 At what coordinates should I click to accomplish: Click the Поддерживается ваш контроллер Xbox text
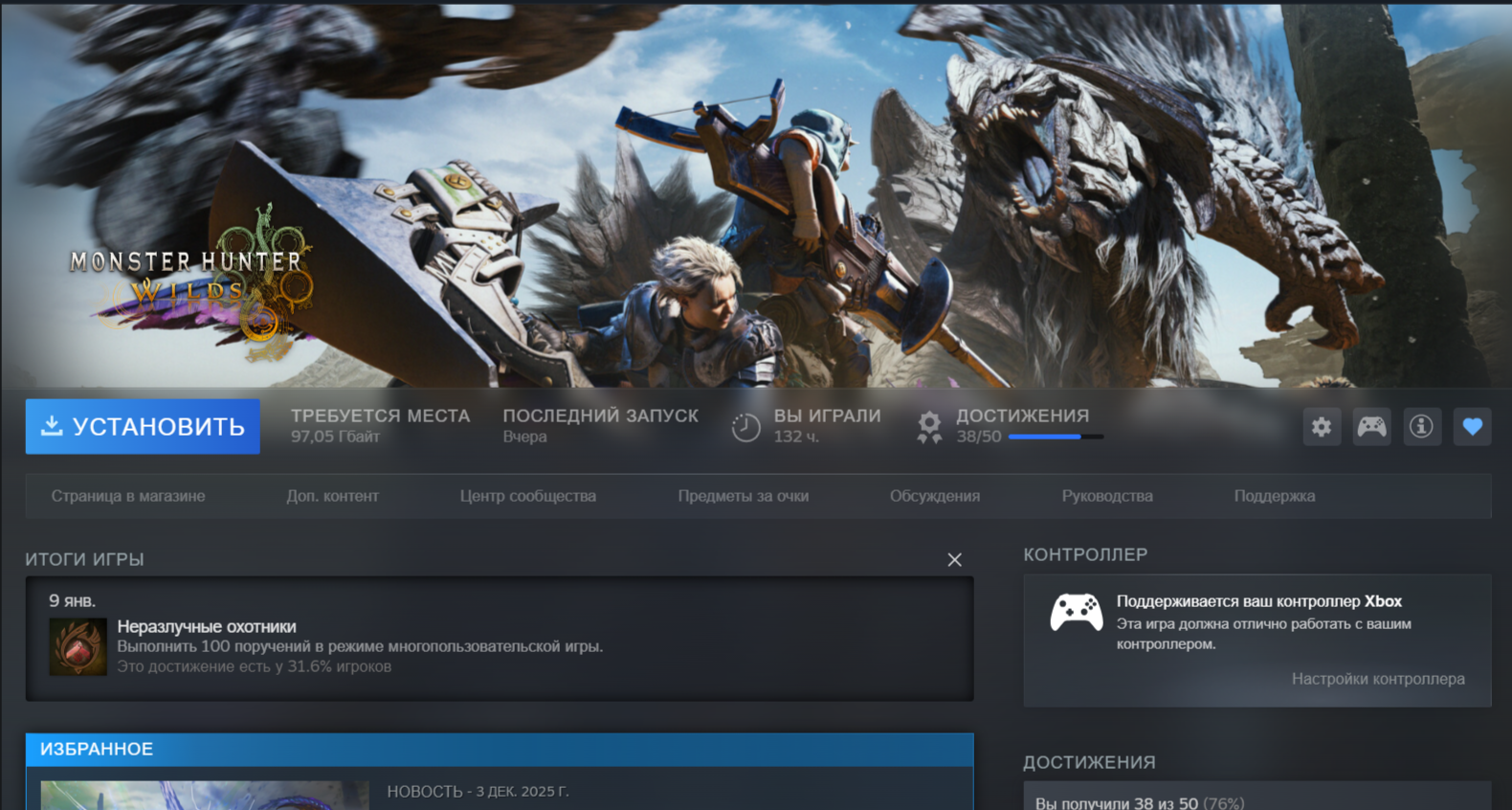[x=1259, y=601]
